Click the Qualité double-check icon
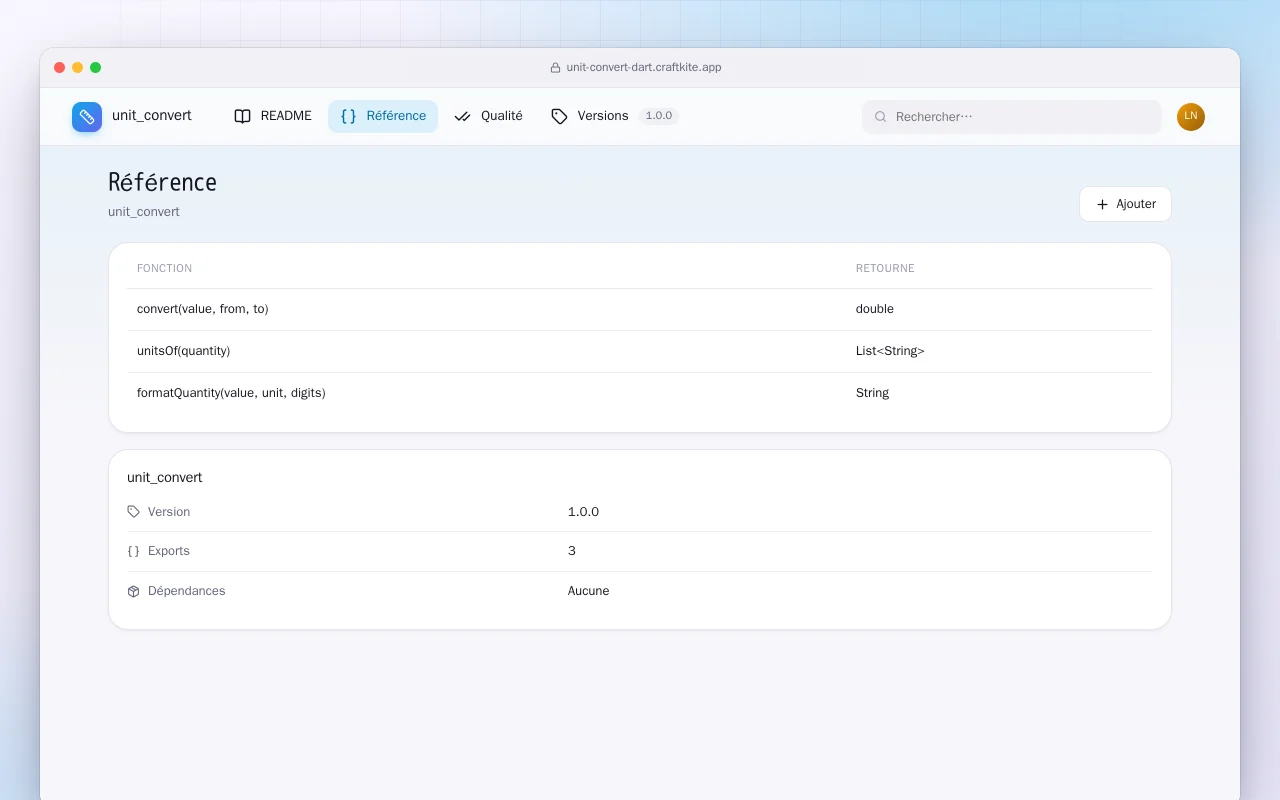The width and height of the screenshot is (1280, 800). 462,116
